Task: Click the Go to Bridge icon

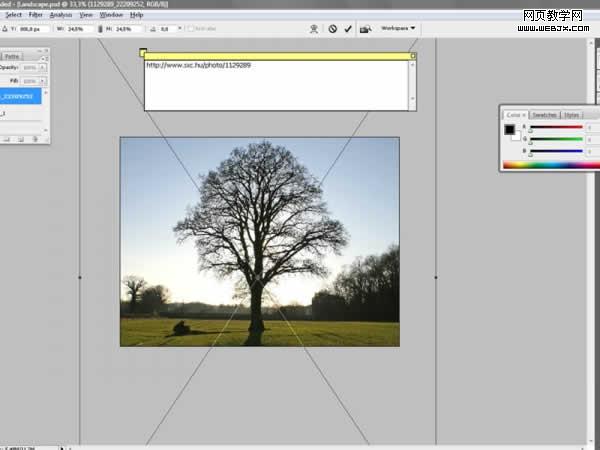Action: 365,29
